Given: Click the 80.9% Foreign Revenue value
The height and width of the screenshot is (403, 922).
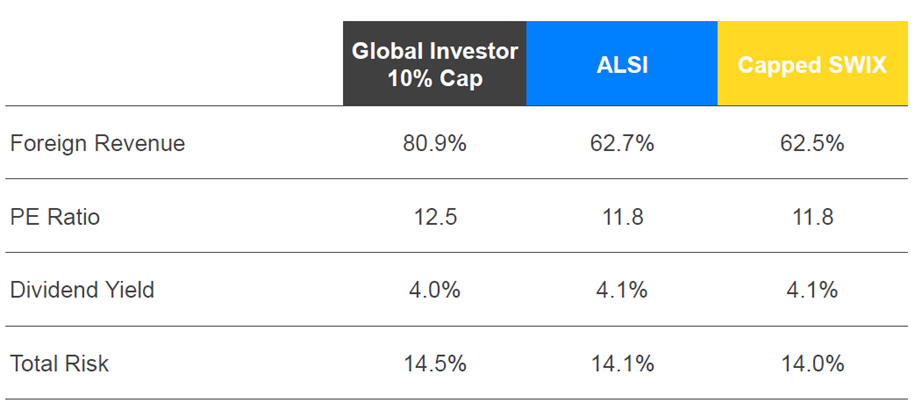Looking at the screenshot, I should coord(434,143).
